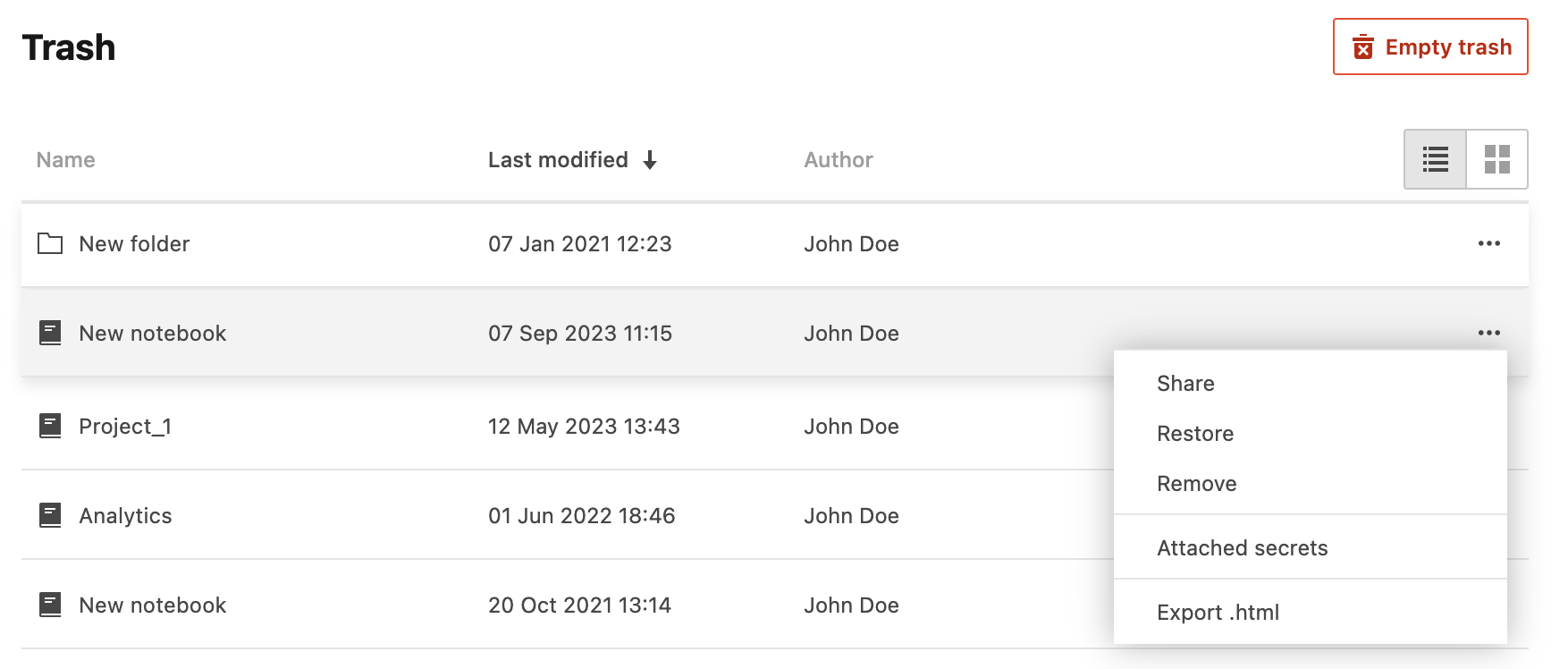The width and height of the screenshot is (1568, 669).
Task: Sort by Last modified arrow
Action: click(650, 160)
